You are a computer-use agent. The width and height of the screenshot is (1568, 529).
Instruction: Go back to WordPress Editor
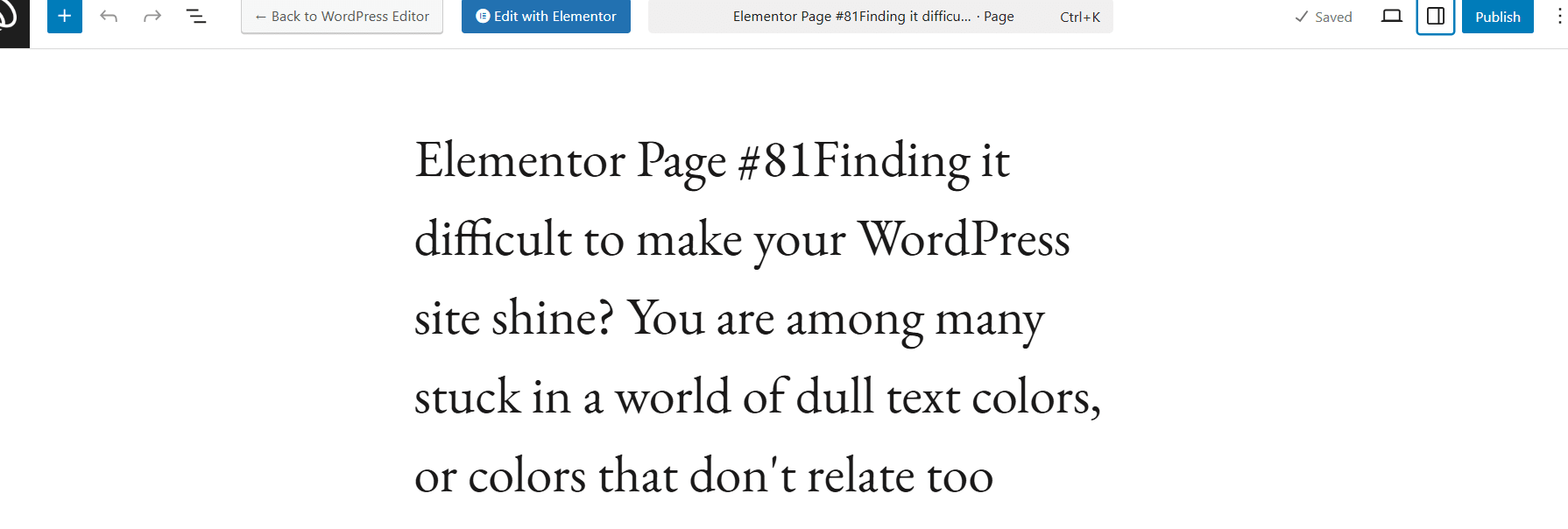342,17
